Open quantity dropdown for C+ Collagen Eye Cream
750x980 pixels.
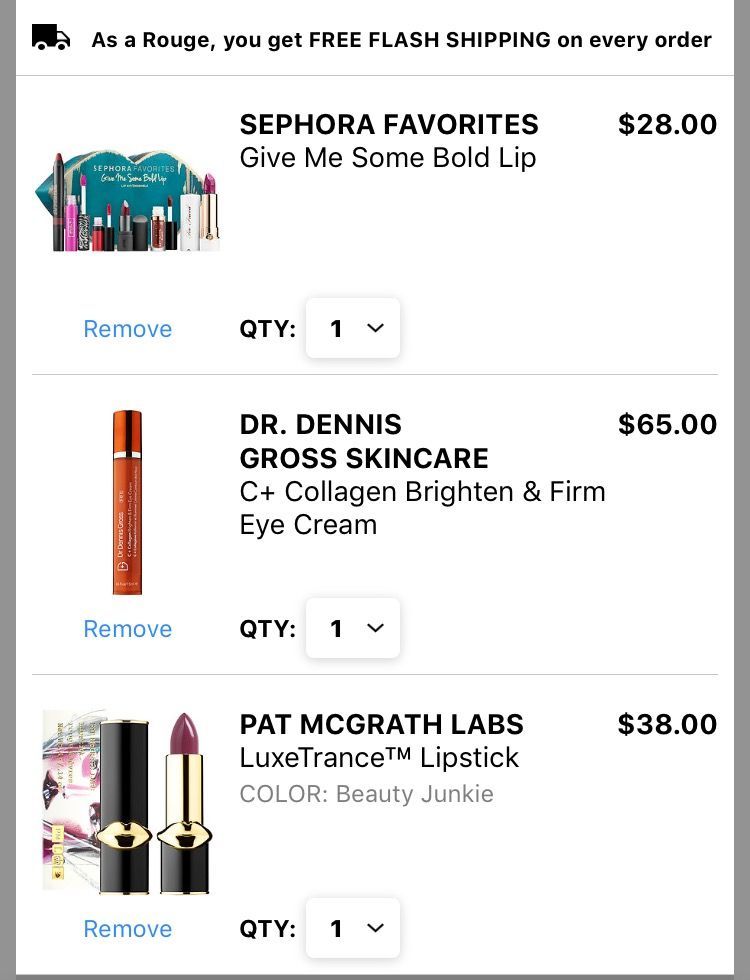(x=352, y=628)
